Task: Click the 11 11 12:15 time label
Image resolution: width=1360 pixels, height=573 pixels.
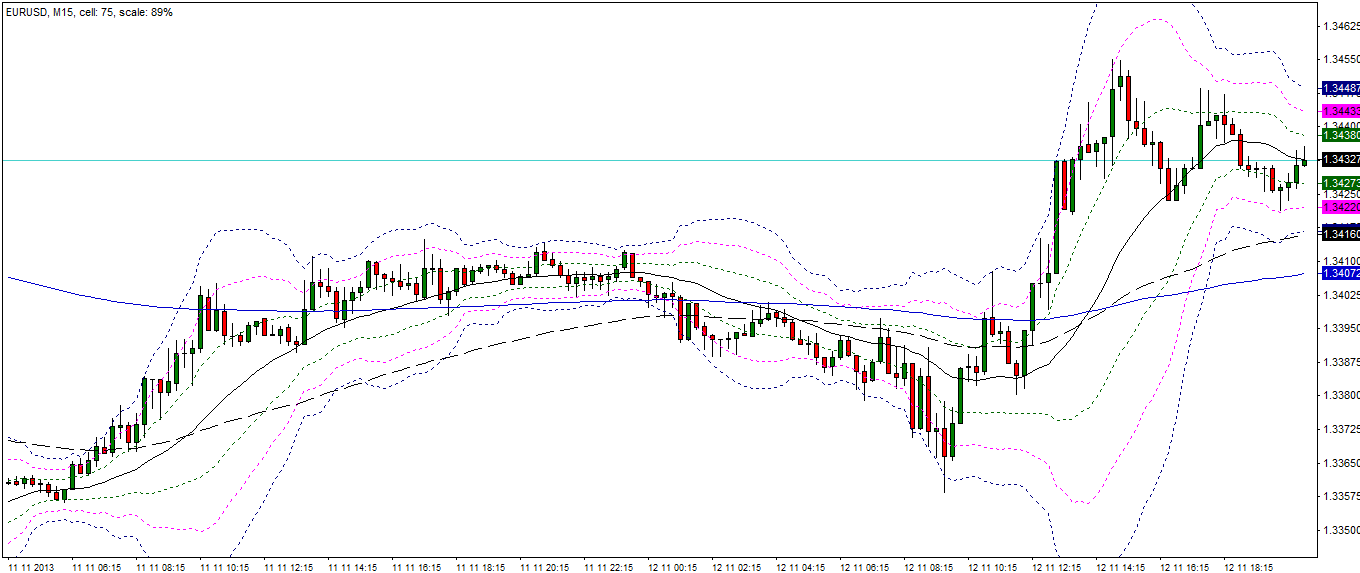Action: tap(288, 566)
